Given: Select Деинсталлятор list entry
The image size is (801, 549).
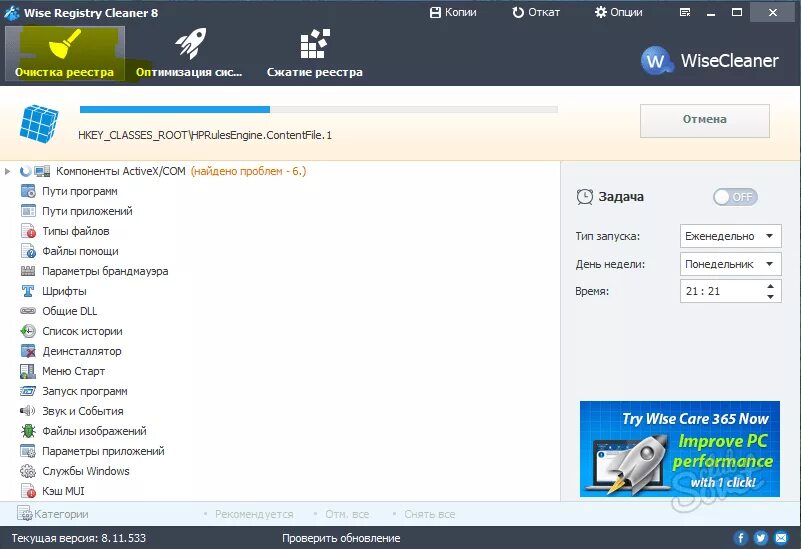Looking at the screenshot, I should (82, 351).
